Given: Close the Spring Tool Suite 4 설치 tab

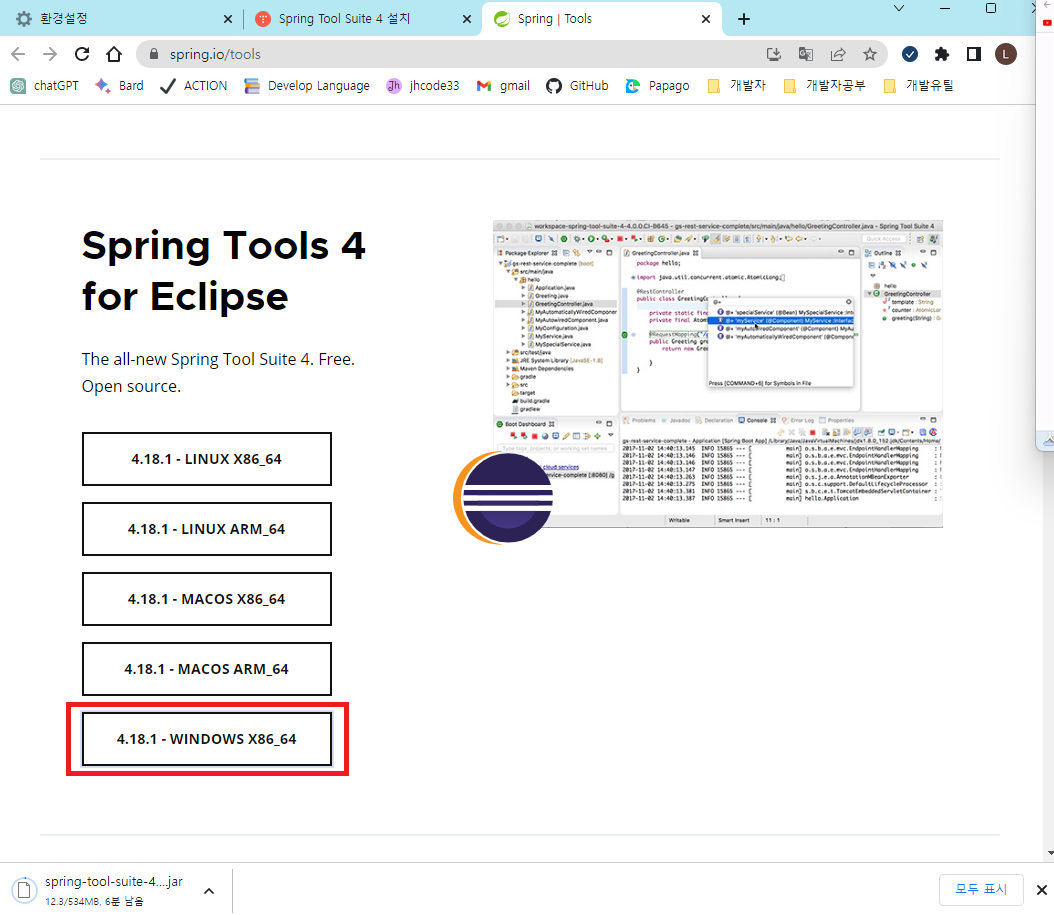Looking at the screenshot, I should (x=467, y=19).
